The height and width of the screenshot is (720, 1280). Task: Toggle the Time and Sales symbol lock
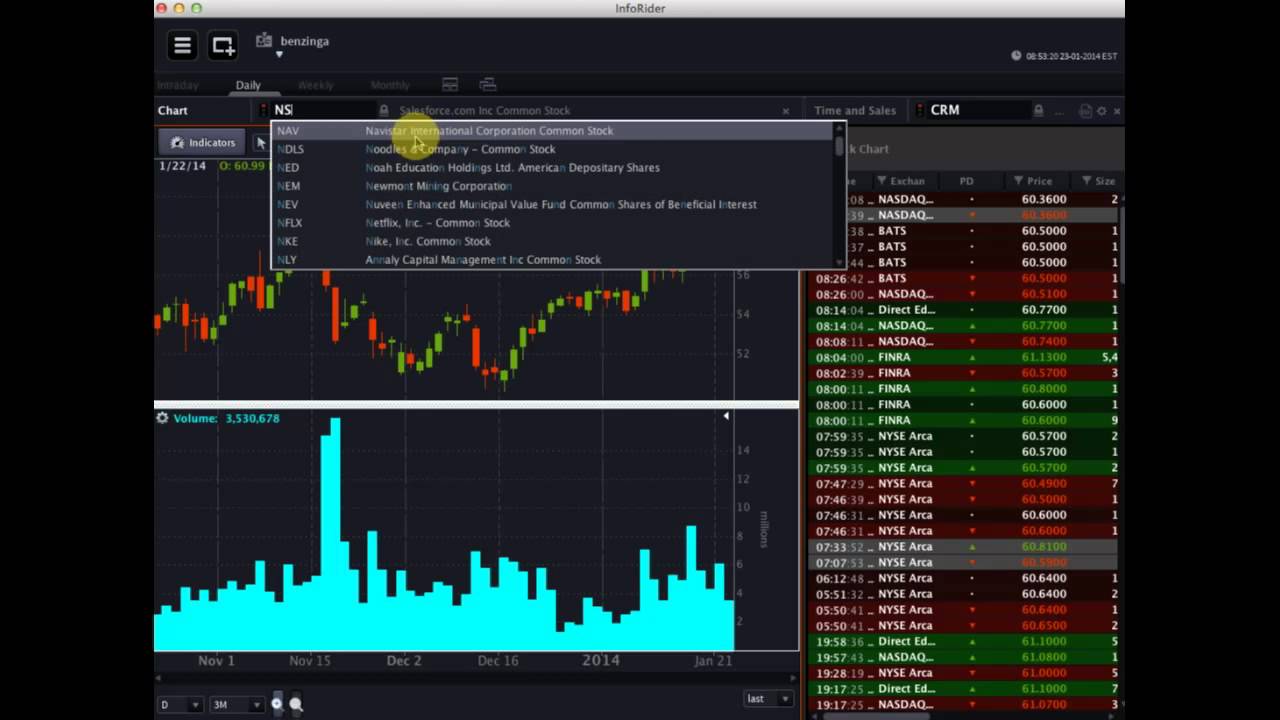pos(1038,110)
